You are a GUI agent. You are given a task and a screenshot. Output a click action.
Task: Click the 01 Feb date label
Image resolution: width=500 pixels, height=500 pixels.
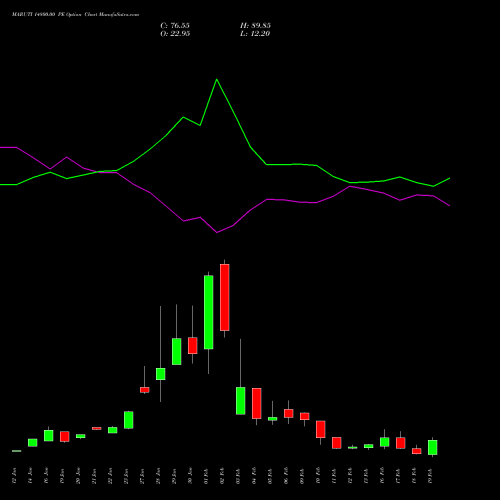point(206,476)
